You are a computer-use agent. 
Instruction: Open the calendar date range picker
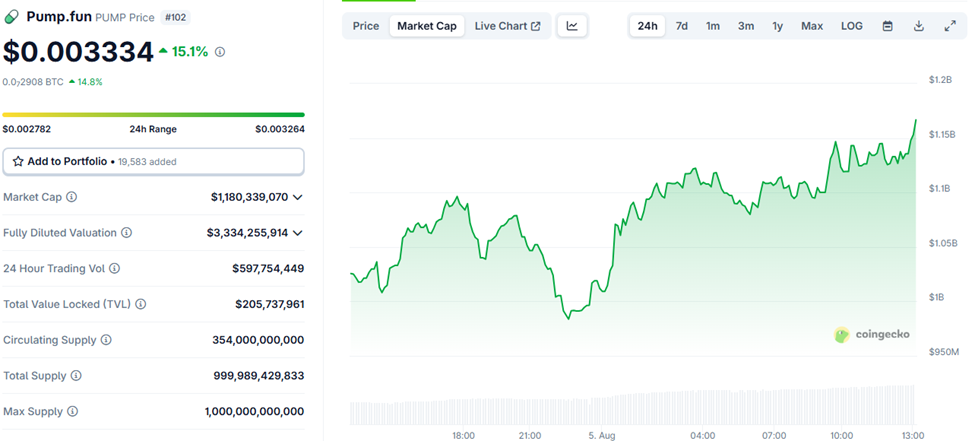(887, 26)
